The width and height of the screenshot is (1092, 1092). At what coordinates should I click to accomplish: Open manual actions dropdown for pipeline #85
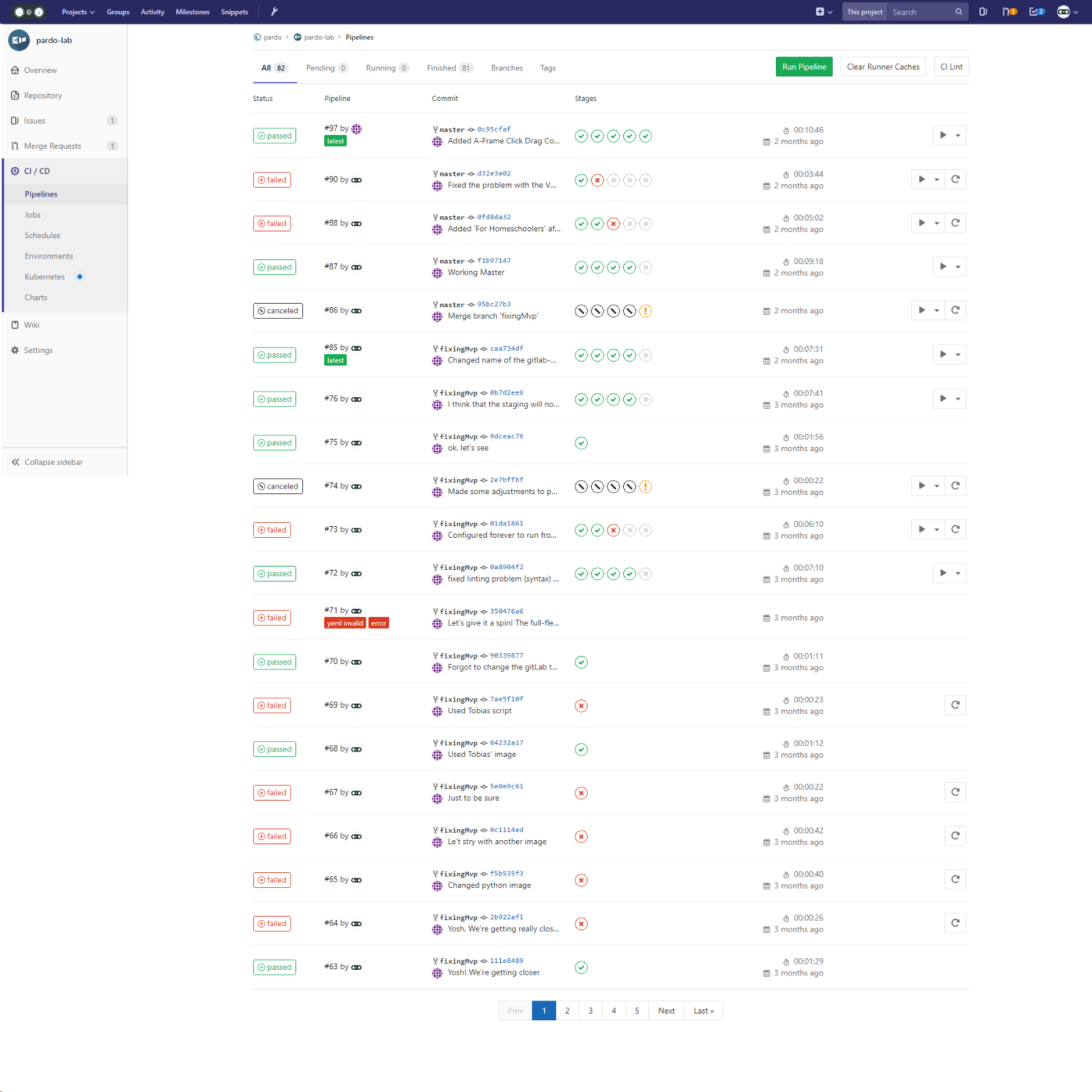[x=949, y=354]
